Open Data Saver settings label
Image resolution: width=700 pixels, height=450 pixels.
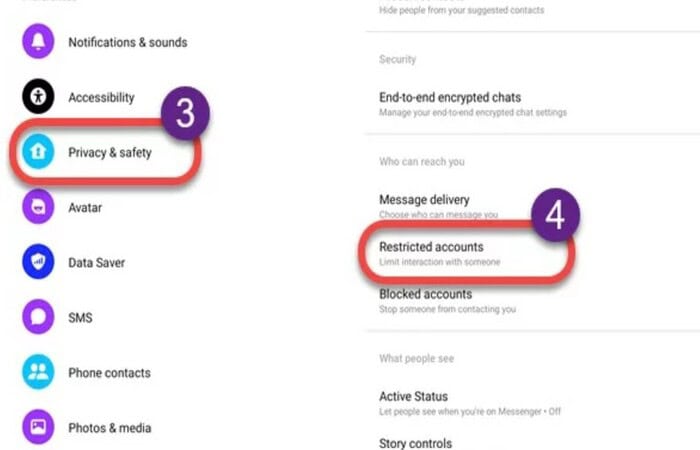click(96, 262)
